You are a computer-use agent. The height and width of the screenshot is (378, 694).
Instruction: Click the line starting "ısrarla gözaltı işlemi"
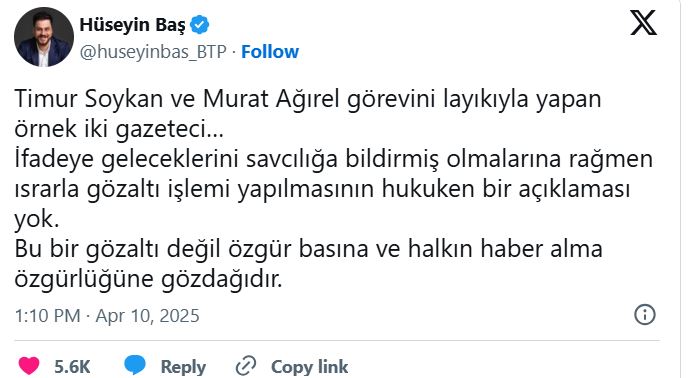322,189
